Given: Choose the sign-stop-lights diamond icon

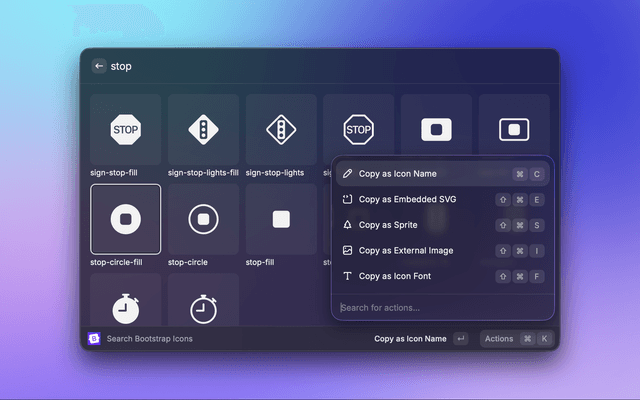Looking at the screenshot, I should point(281,129).
